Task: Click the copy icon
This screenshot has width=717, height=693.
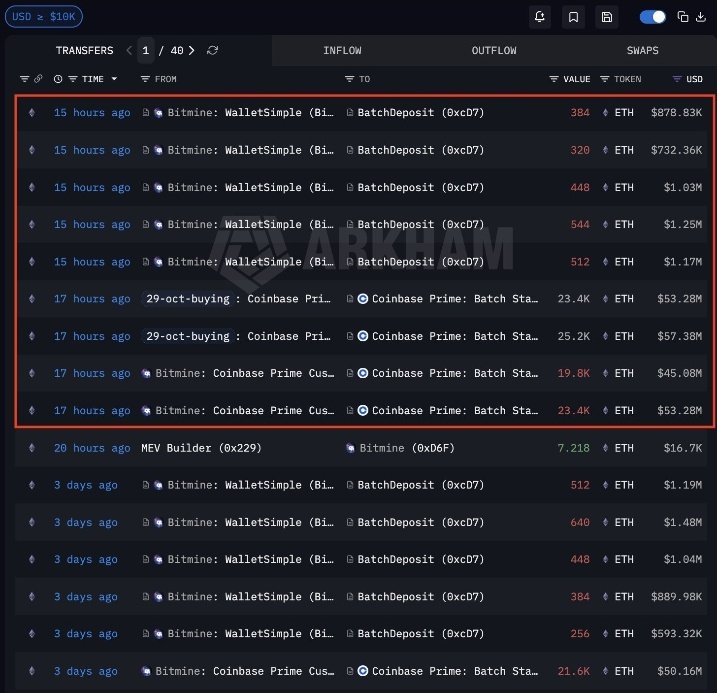Action: [683, 17]
